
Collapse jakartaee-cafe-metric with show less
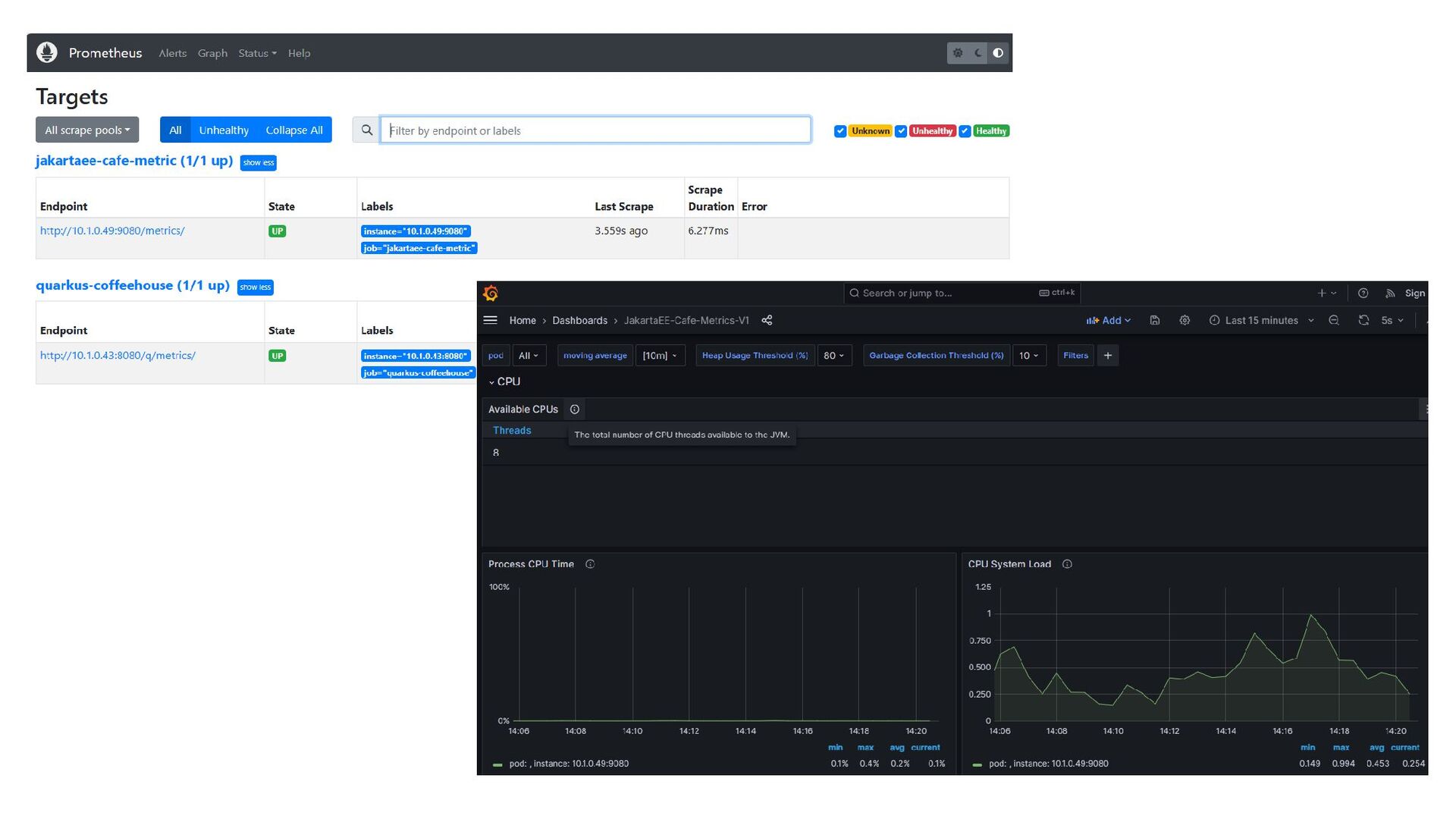pyautogui.click(x=259, y=162)
